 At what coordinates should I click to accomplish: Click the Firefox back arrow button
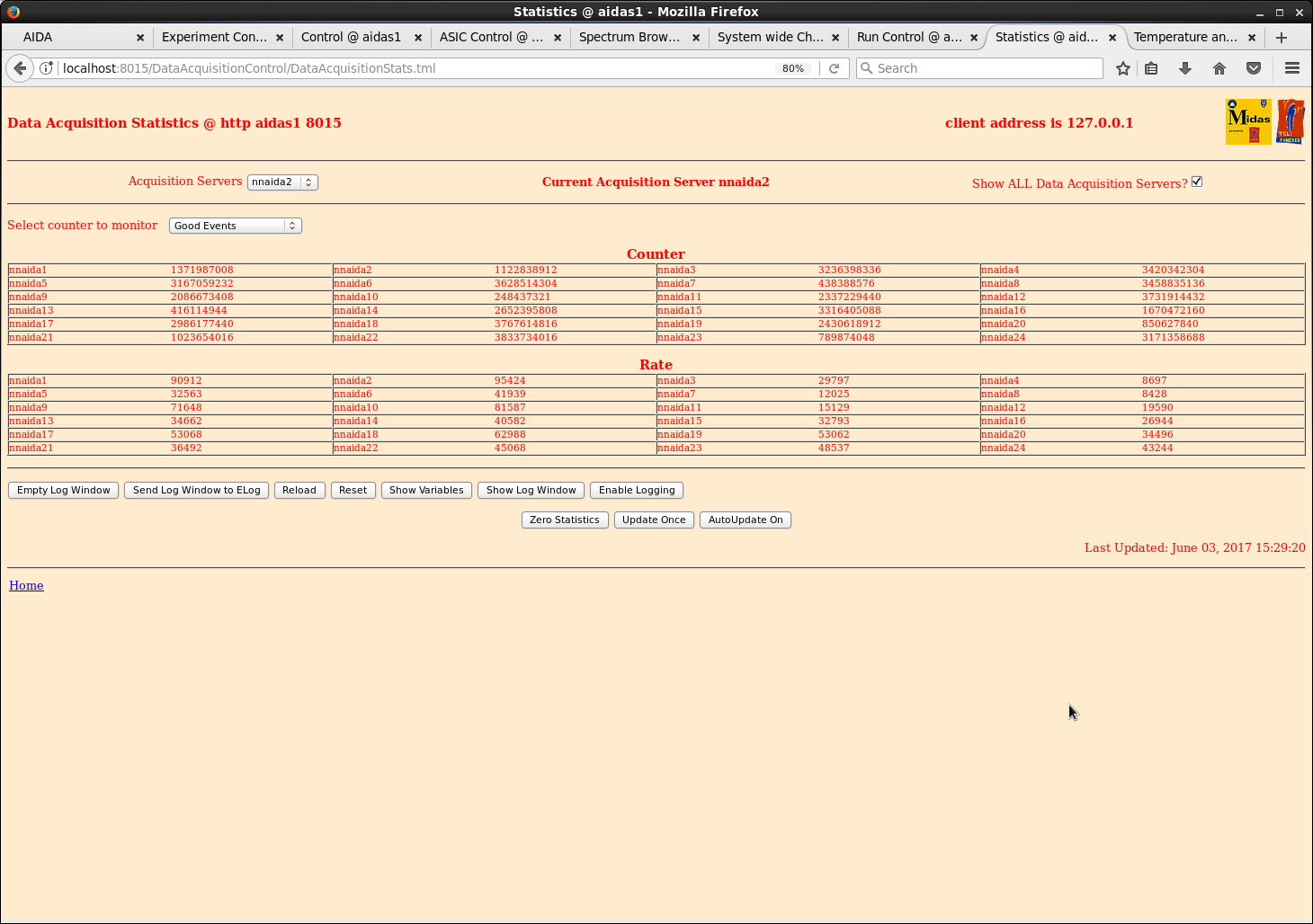click(20, 68)
